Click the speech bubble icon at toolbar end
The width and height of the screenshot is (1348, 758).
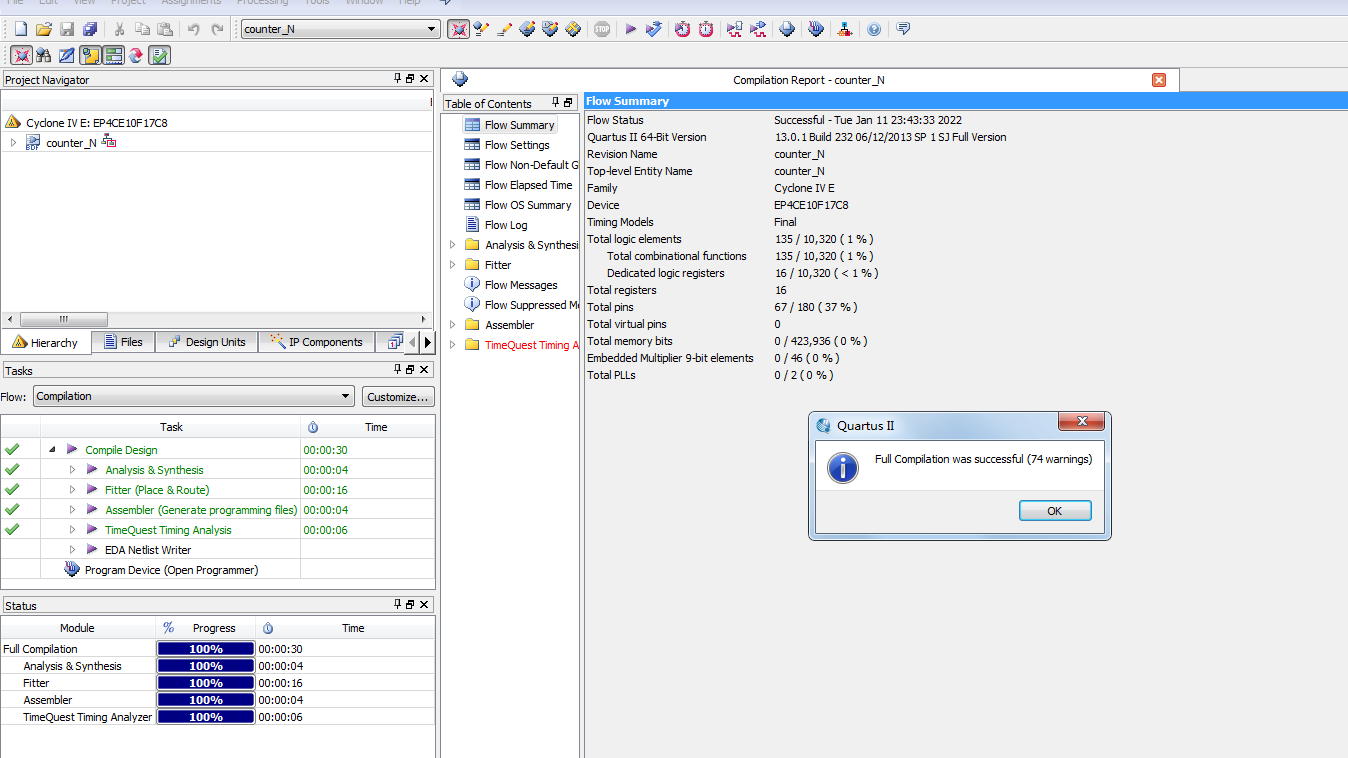tap(903, 29)
